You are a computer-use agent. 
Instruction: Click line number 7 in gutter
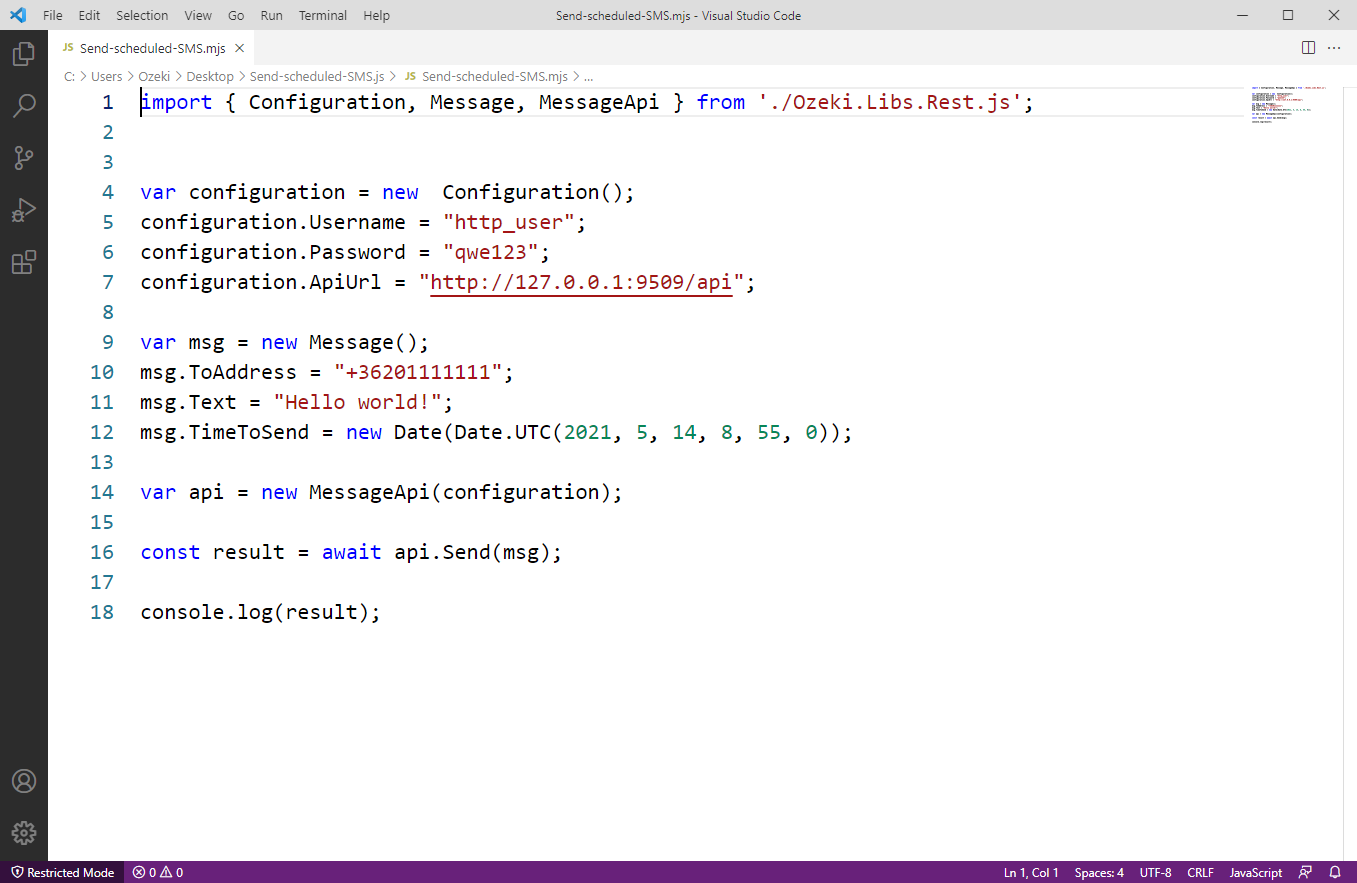(x=108, y=282)
